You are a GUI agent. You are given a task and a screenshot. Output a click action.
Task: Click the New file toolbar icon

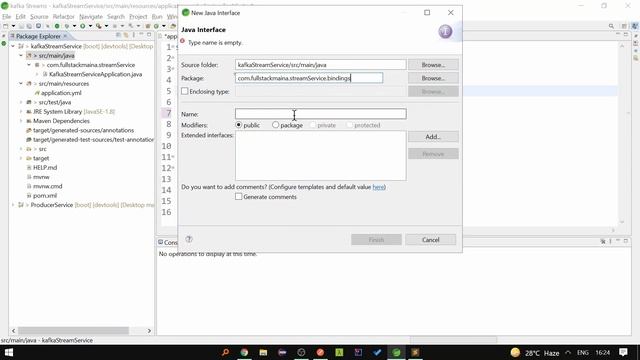(5, 26)
